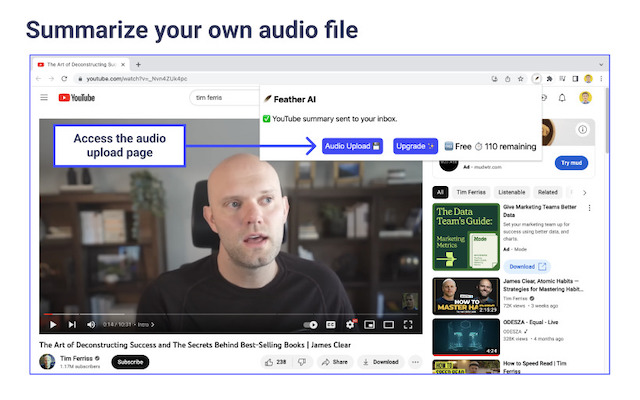640x400 pixels.
Task: Open Chrome side panel icon
Action: (575, 79)
